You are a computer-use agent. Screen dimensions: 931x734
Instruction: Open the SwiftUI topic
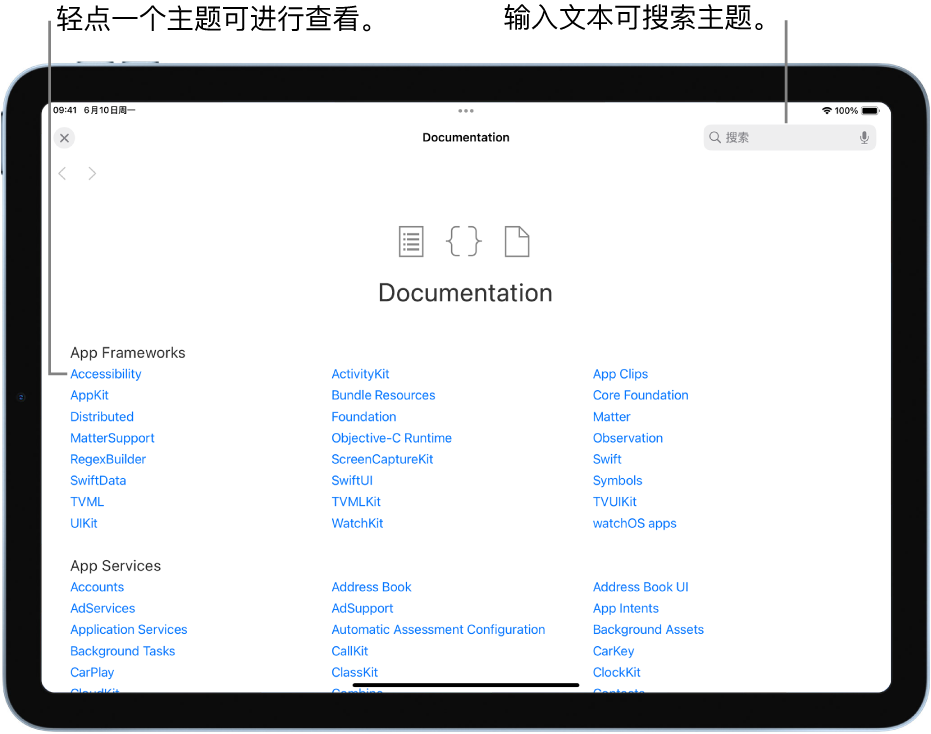click(352, 481)
